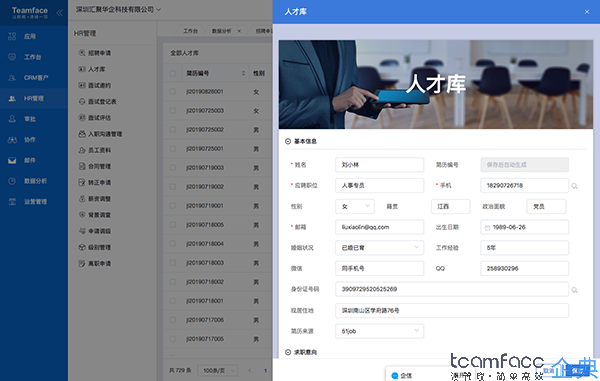Check the row jl20190826001 checkbox
This screenshot has width=600, height=381.
click(x=173, y=92)
